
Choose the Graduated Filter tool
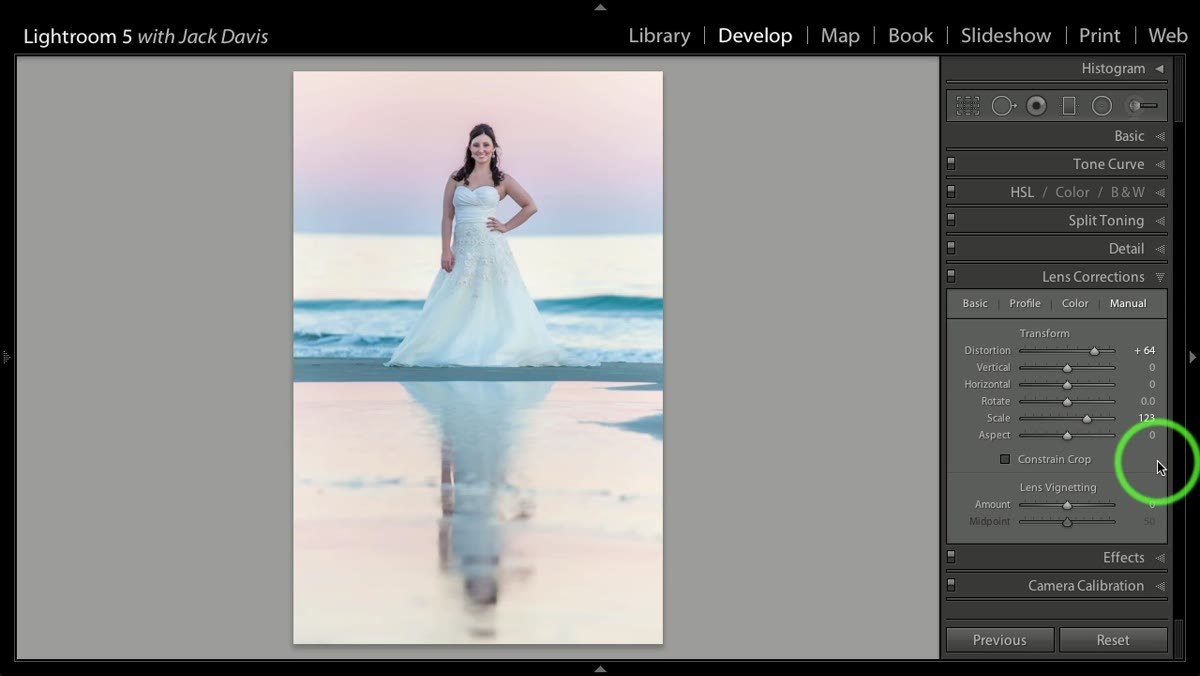tap(1068, 105)
